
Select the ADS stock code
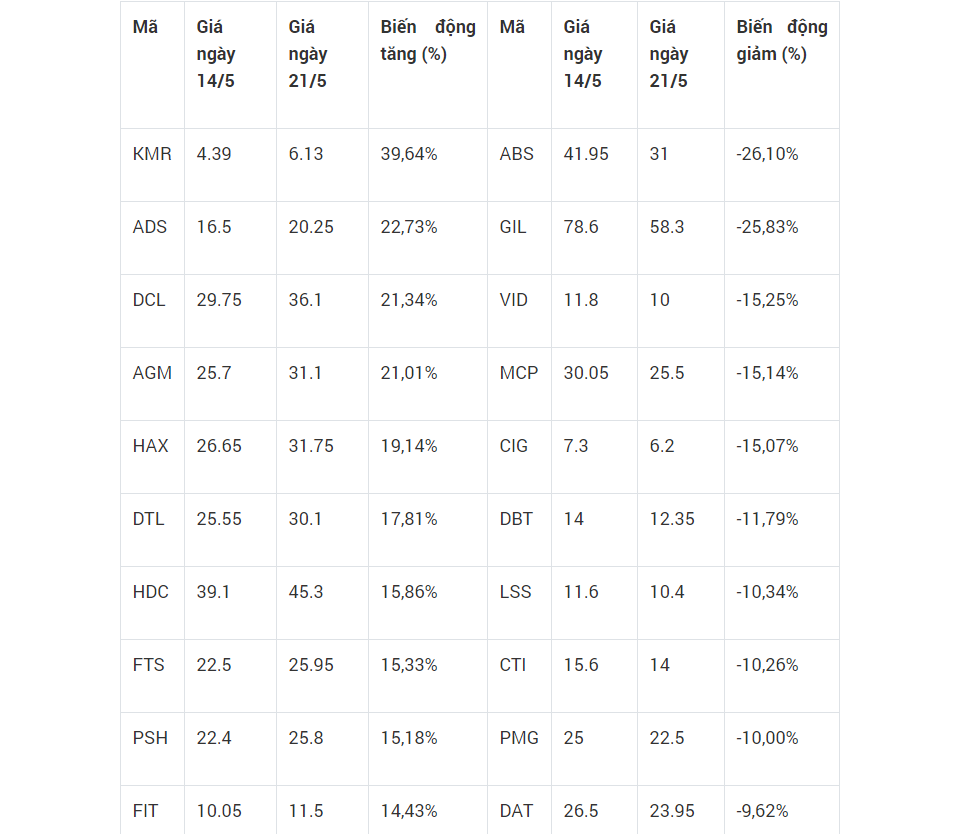tap(149, 227)
